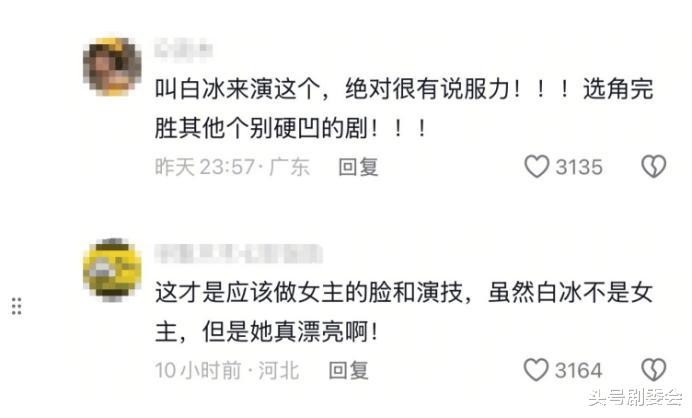The width and height of the screenshot is (692, 418).
Task: Open the second commenter's blurred username
Action: (x=238, y=254)
